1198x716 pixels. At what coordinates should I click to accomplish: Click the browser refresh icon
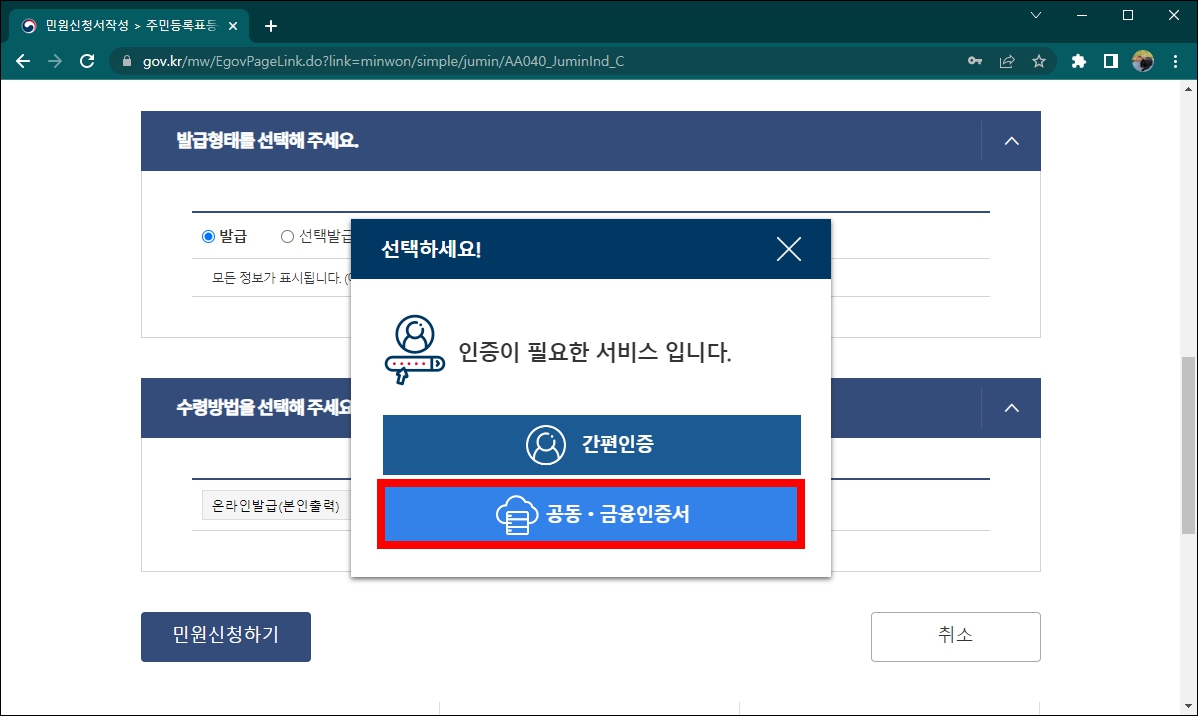click(87, 61)
